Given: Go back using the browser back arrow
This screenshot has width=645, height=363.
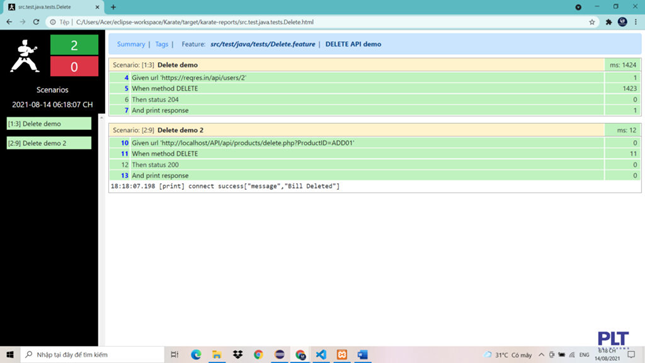Looking at the screenshot, I should (9, 22).
